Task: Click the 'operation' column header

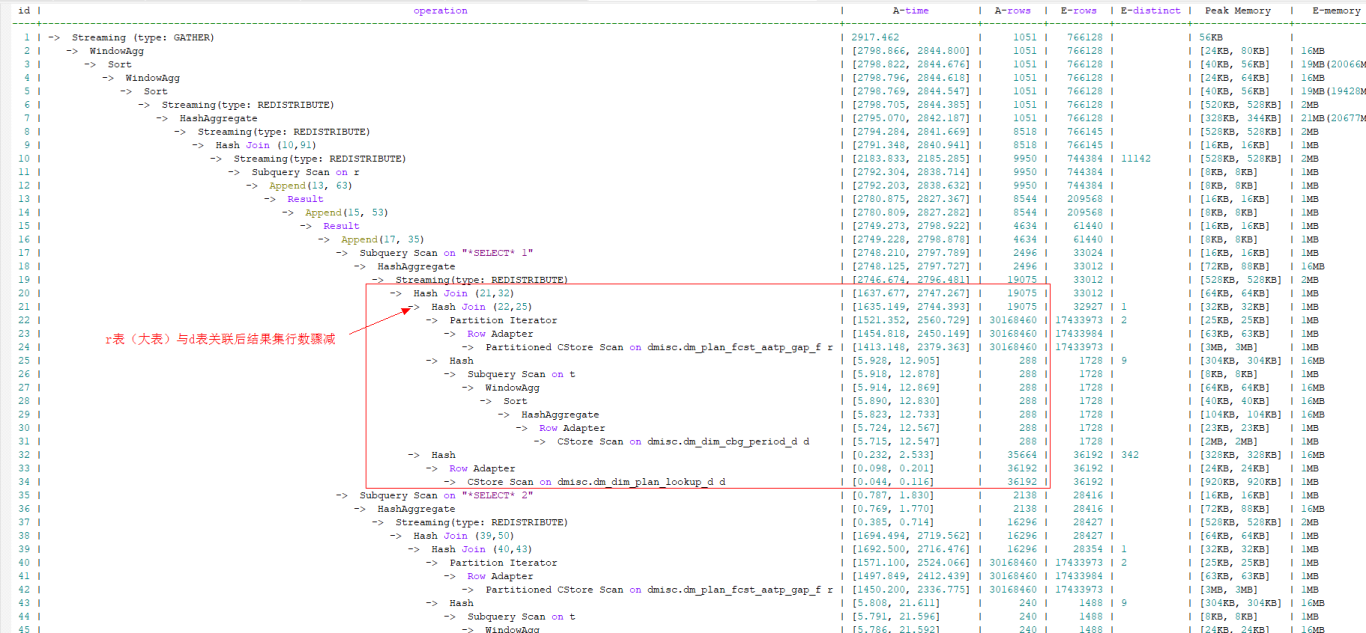Action: tap(440, 11)
